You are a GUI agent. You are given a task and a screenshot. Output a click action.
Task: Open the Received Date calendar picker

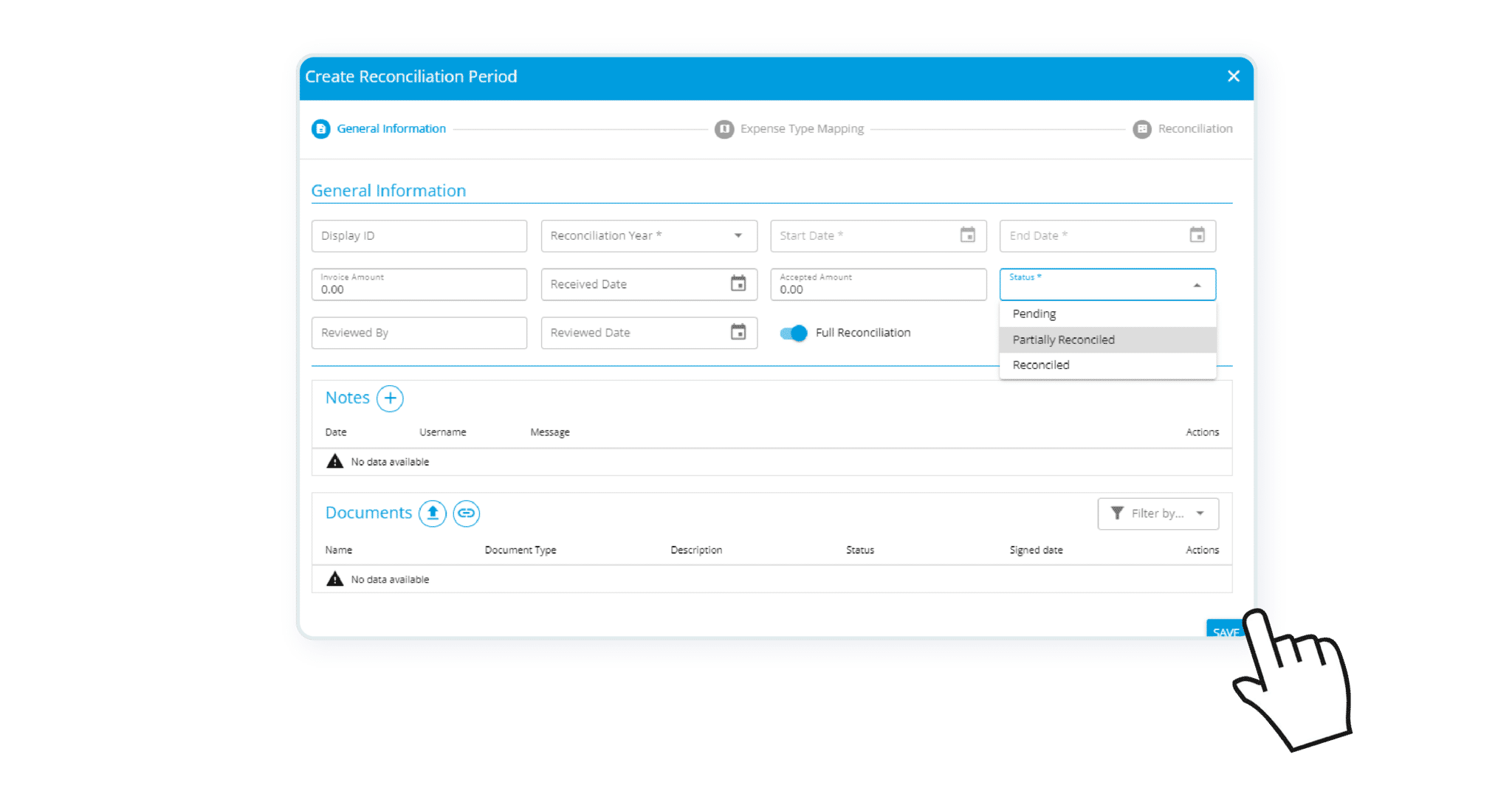click(739, 284)
